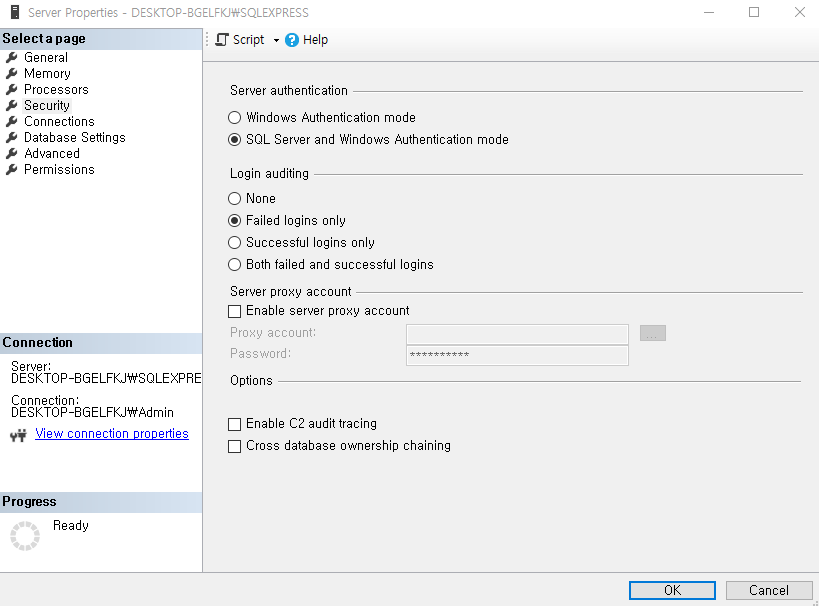Open the Advanced page
Screen dimensions: 819x606
[x=52, y=154]
